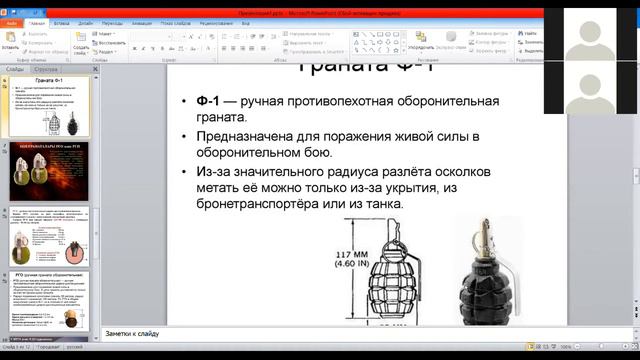
Task: Click the Заметки к слайду notes field
Action: 367,334
